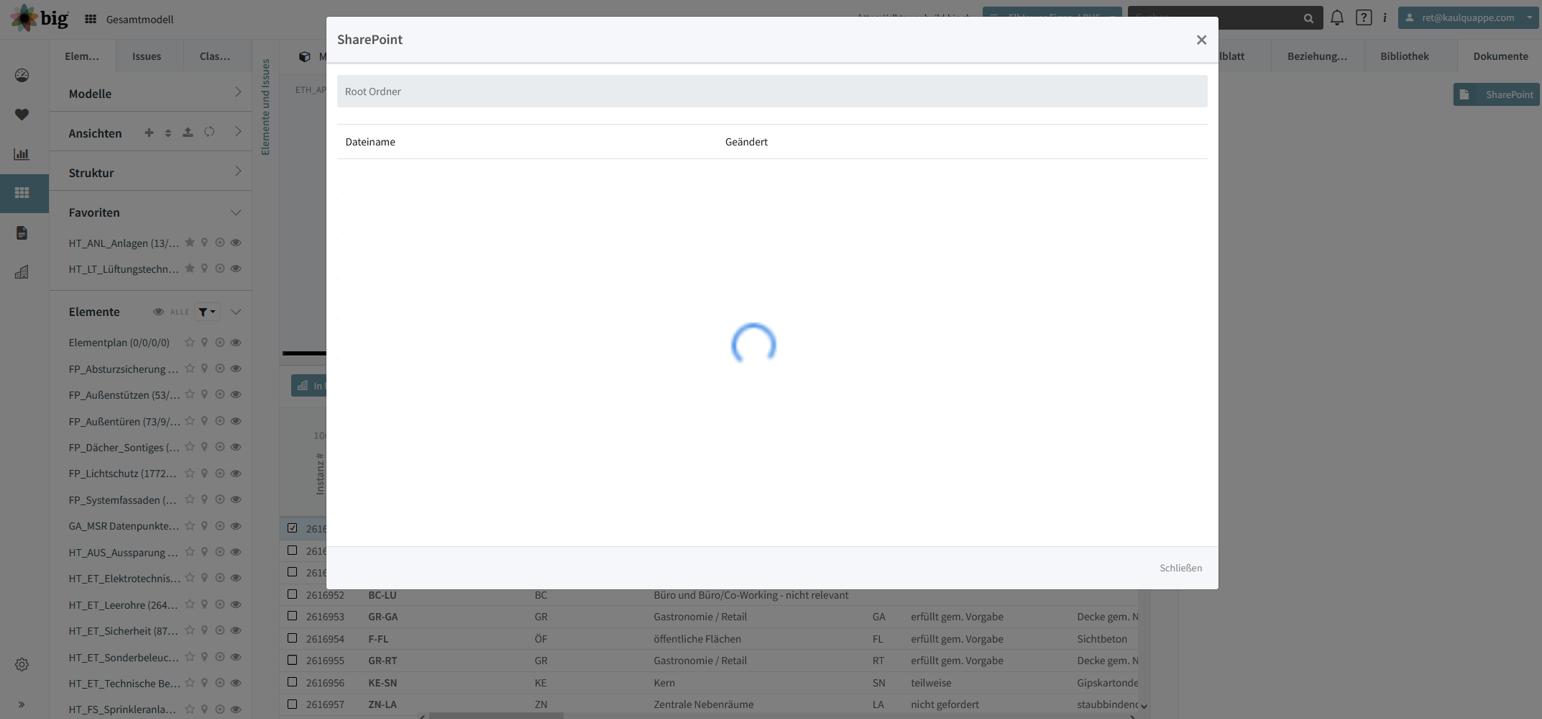Collapse the Elemente section chevron
Viewport: 1542px width, 719px height.
pos(236,312)
